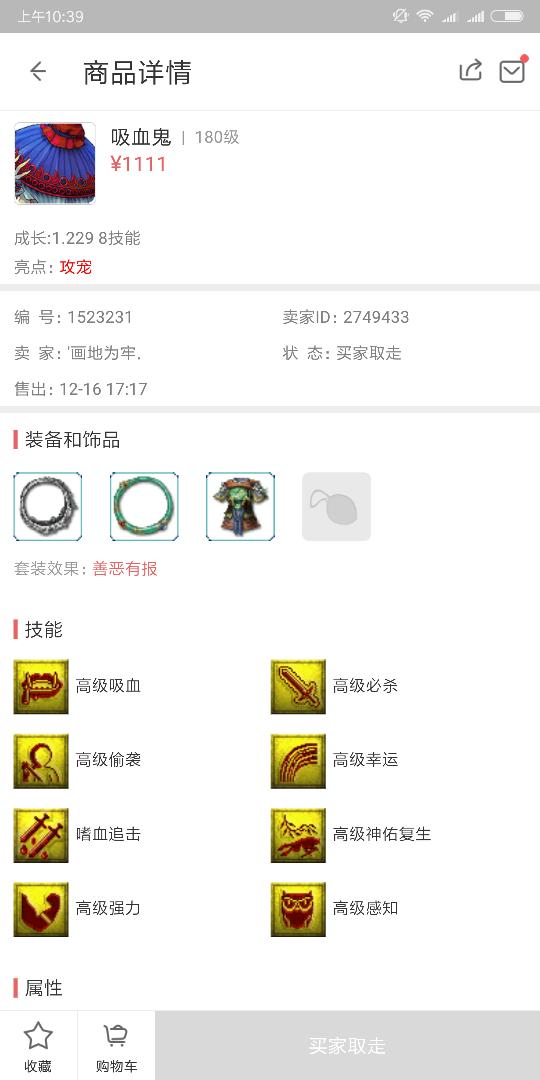This screenshot has height=1080, width=540.
Task: Tap the empty gray accessory slot
Action: coord(336,506)
